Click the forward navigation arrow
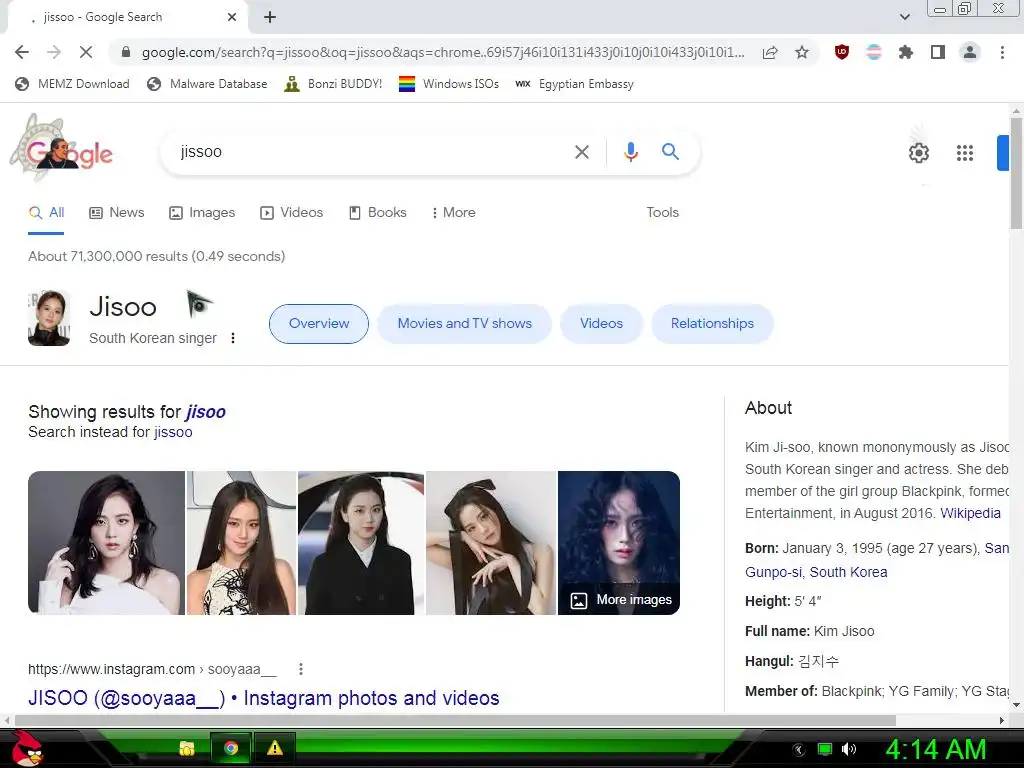 coord(54,52)
